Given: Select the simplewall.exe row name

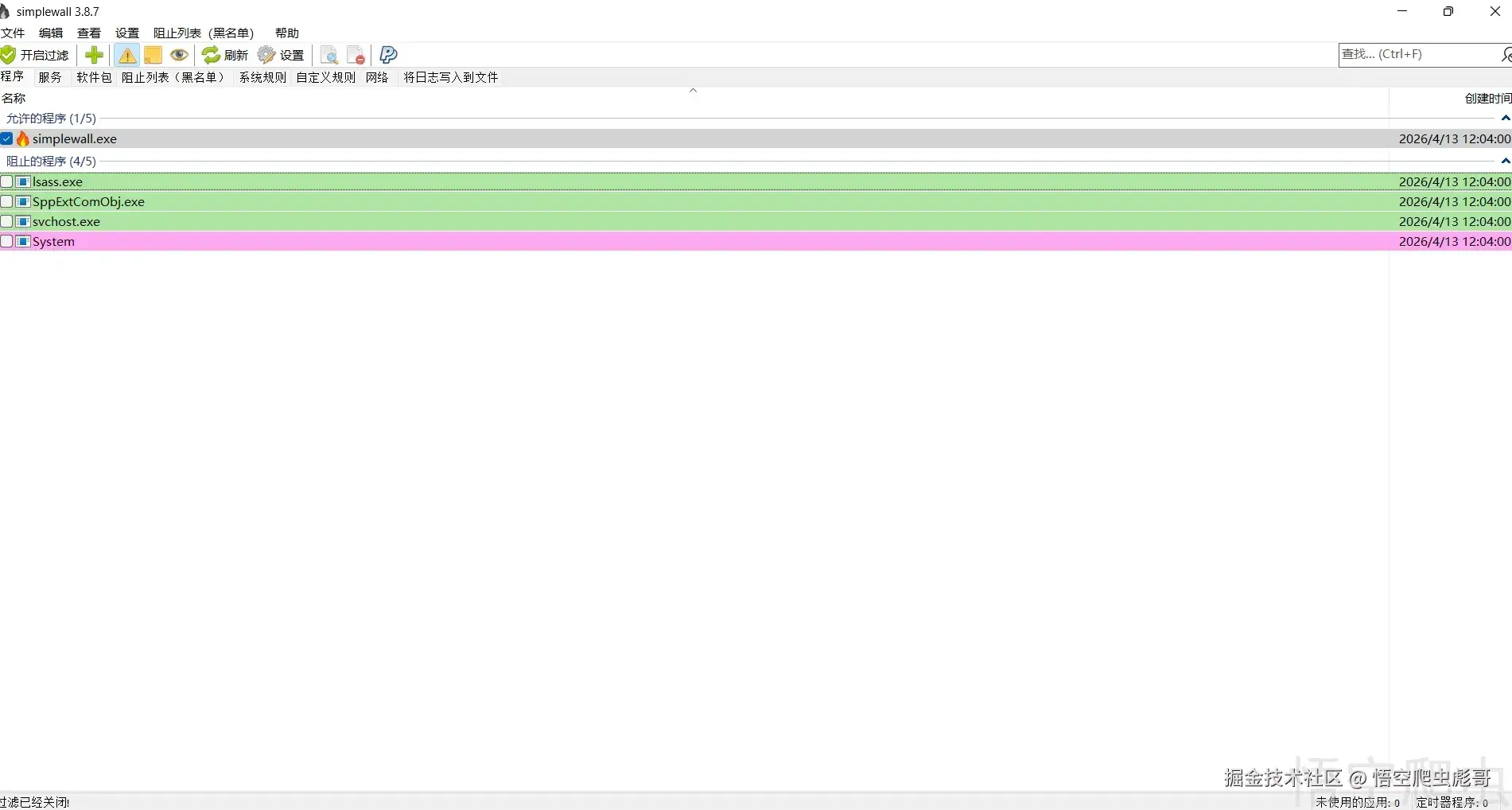Looking at the screenshot, I should (75, 138).
